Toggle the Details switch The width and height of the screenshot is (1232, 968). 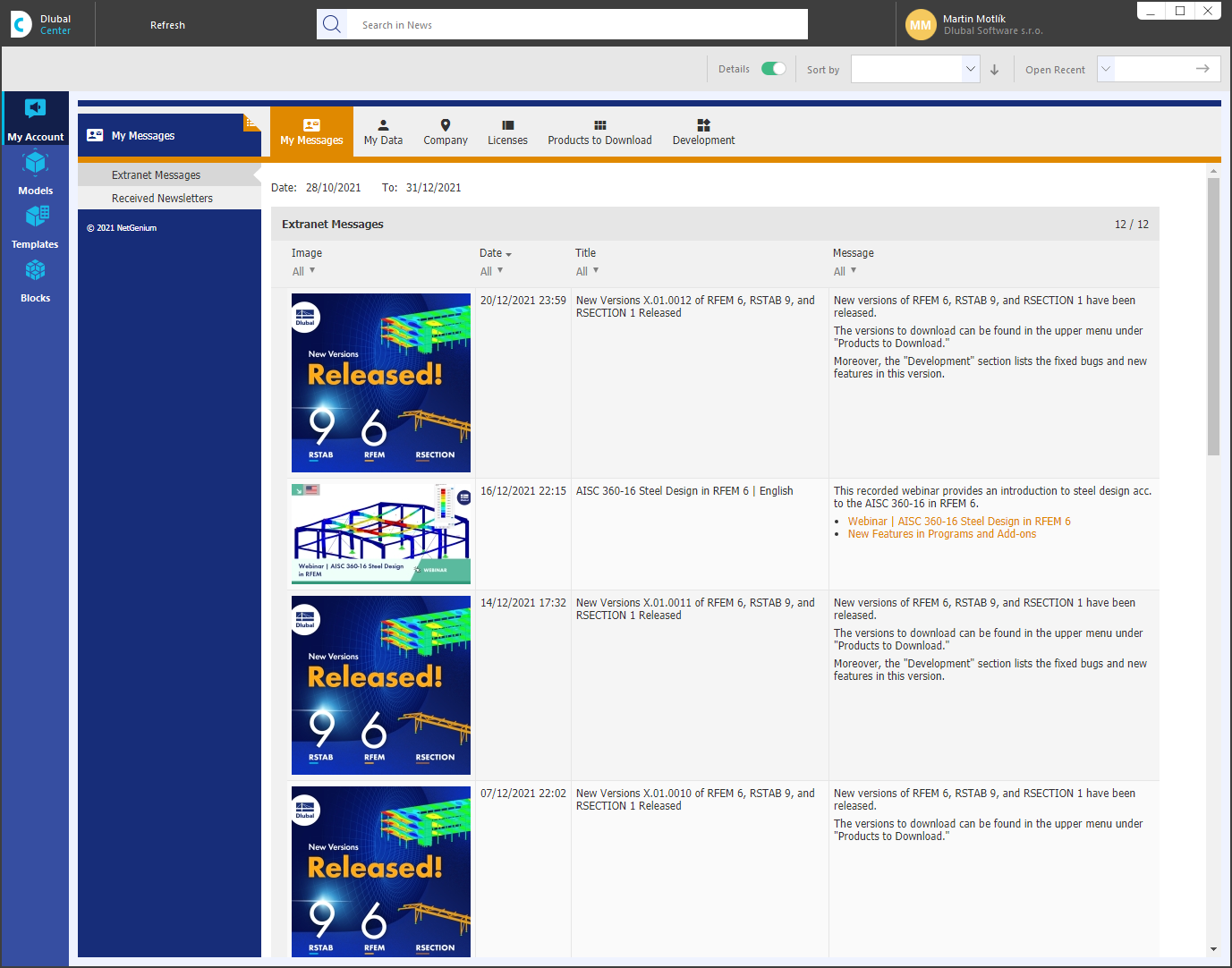tap(773, 69)
